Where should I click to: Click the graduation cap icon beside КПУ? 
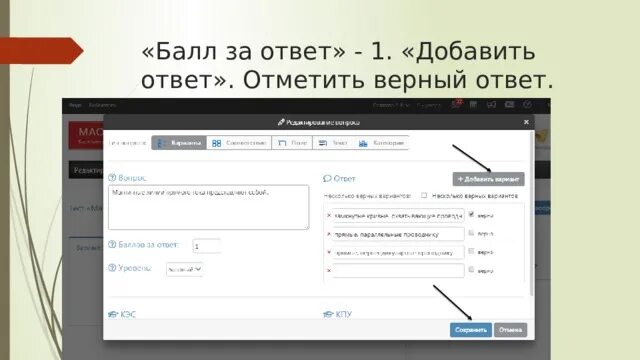pos(328,314)
